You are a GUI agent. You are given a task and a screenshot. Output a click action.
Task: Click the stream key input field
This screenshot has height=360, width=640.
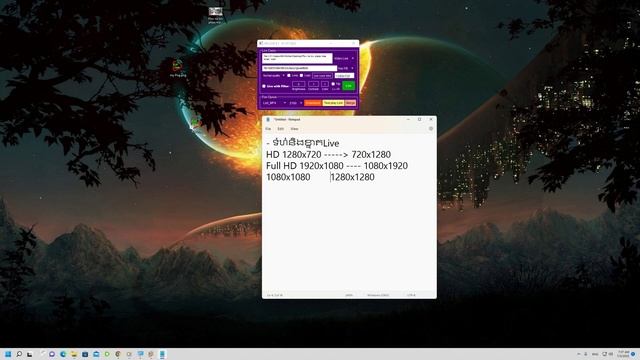pyautogui.click(x=300, y=68)
